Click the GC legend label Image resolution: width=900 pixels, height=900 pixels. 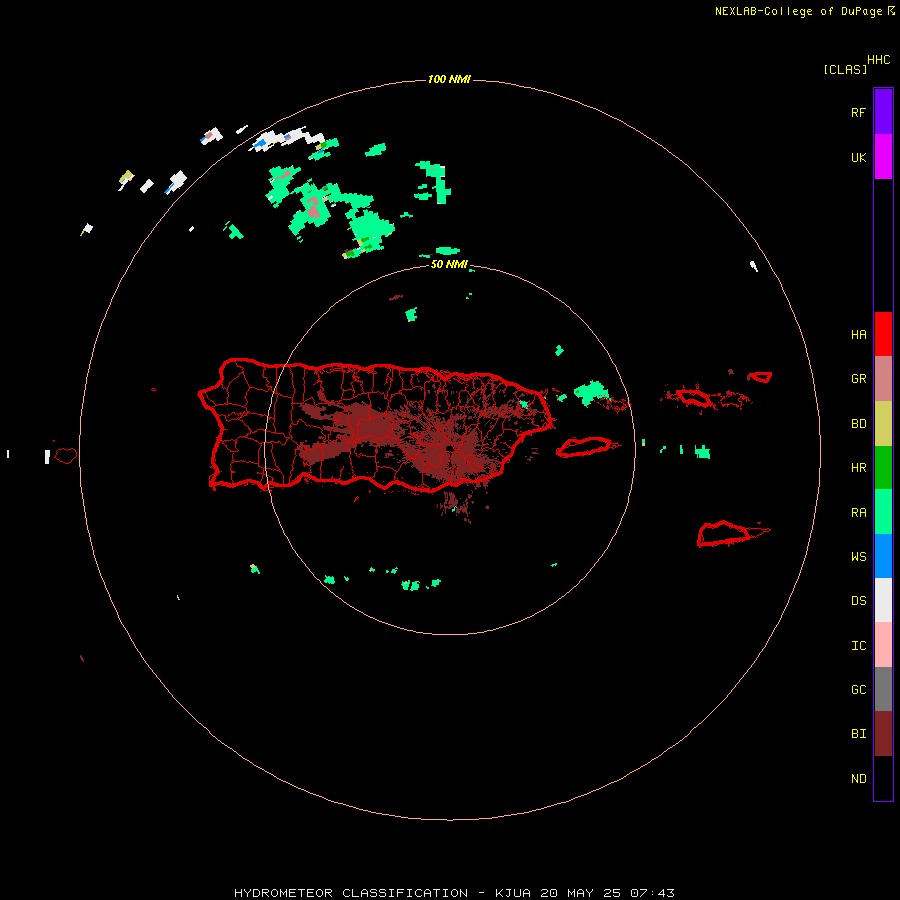pos(858,690)
